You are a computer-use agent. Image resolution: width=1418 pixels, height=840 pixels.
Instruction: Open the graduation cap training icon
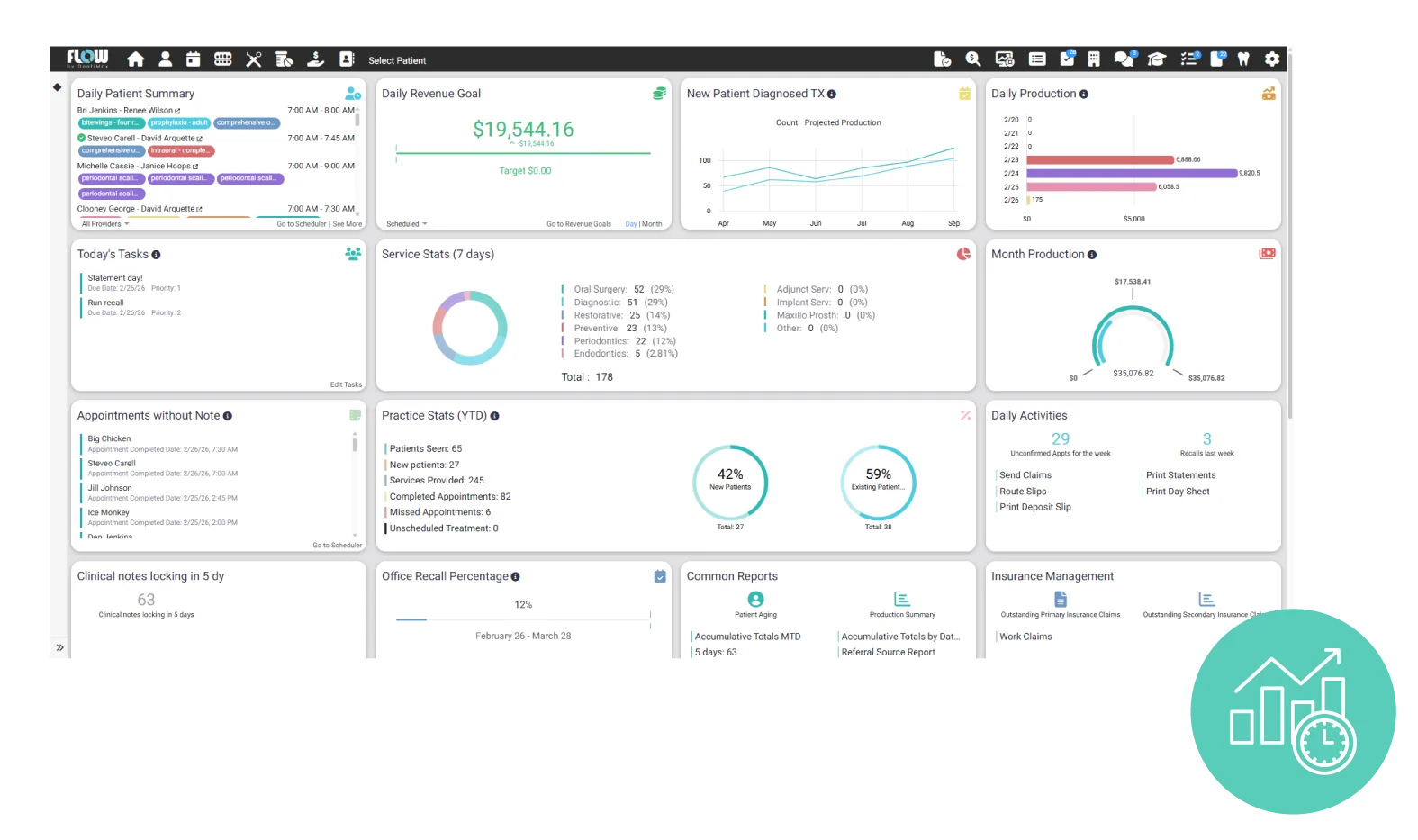[x=1156, y=59]
